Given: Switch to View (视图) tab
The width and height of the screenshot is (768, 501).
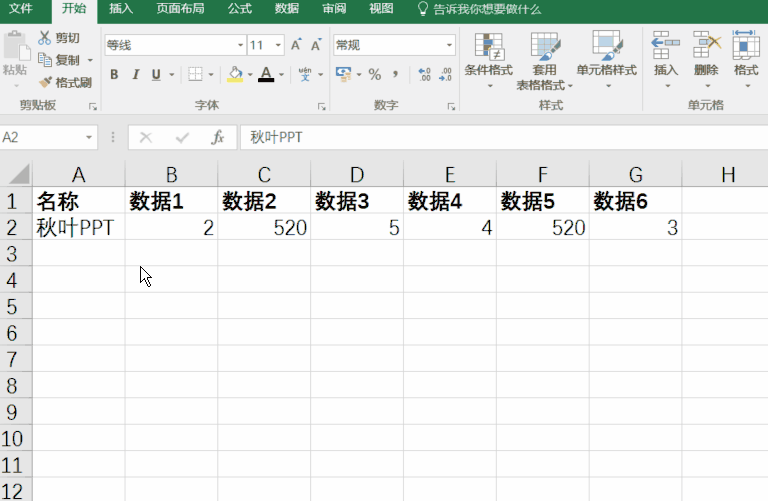Looking at the screenshot, I should click(x=381, y=9).
